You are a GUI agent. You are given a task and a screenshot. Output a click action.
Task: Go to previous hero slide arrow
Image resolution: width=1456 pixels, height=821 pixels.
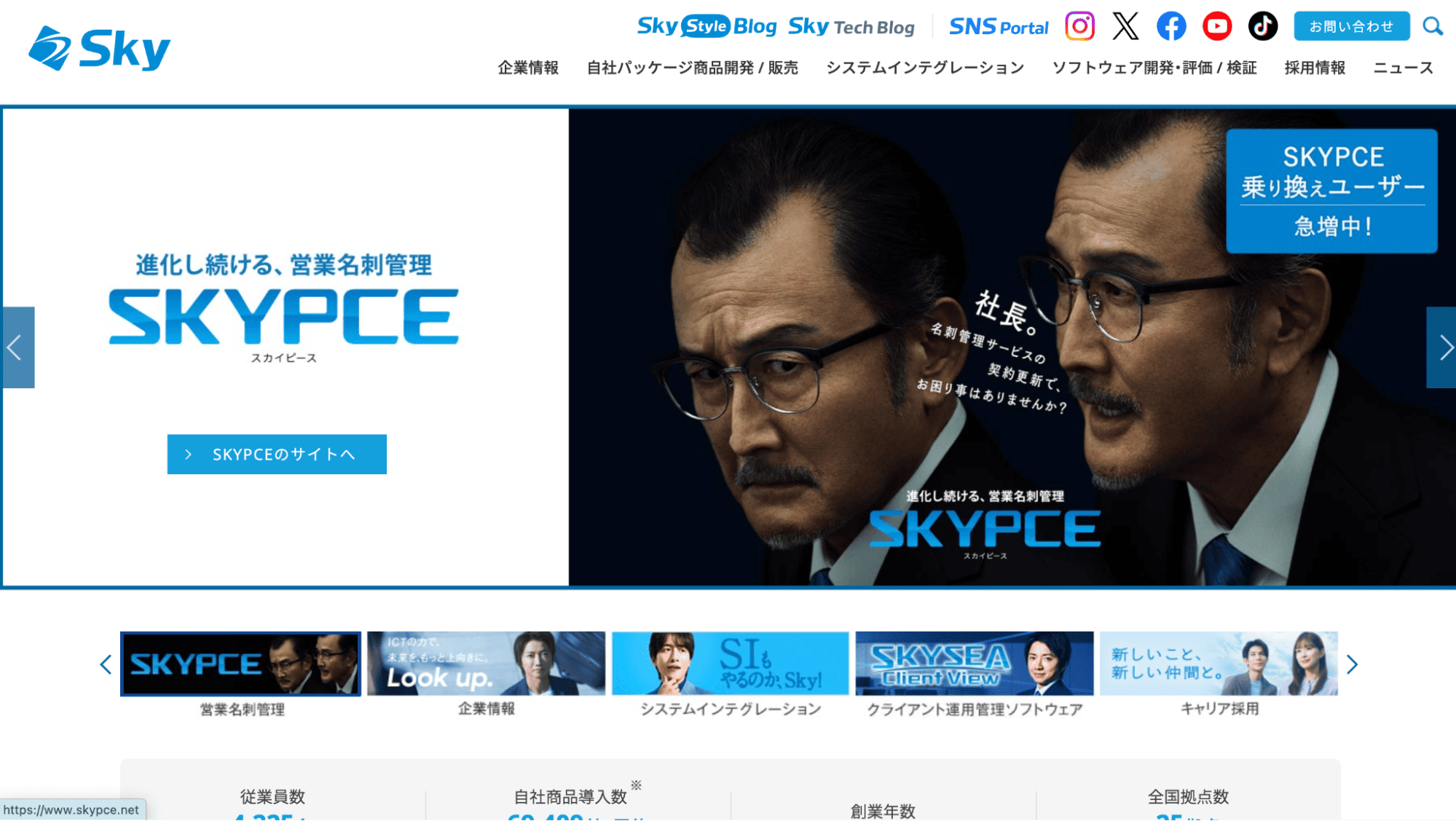click(x=17, y=347)
